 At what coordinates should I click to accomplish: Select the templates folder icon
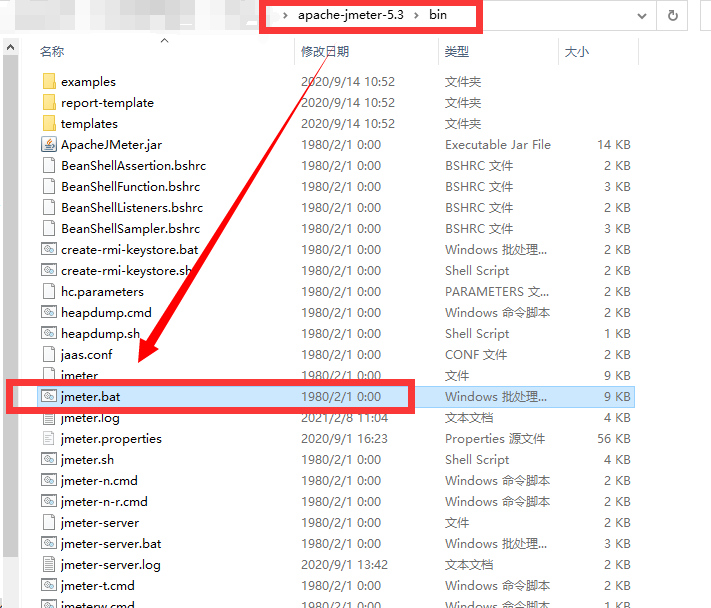pyautogui.click(x=49, y=124)
